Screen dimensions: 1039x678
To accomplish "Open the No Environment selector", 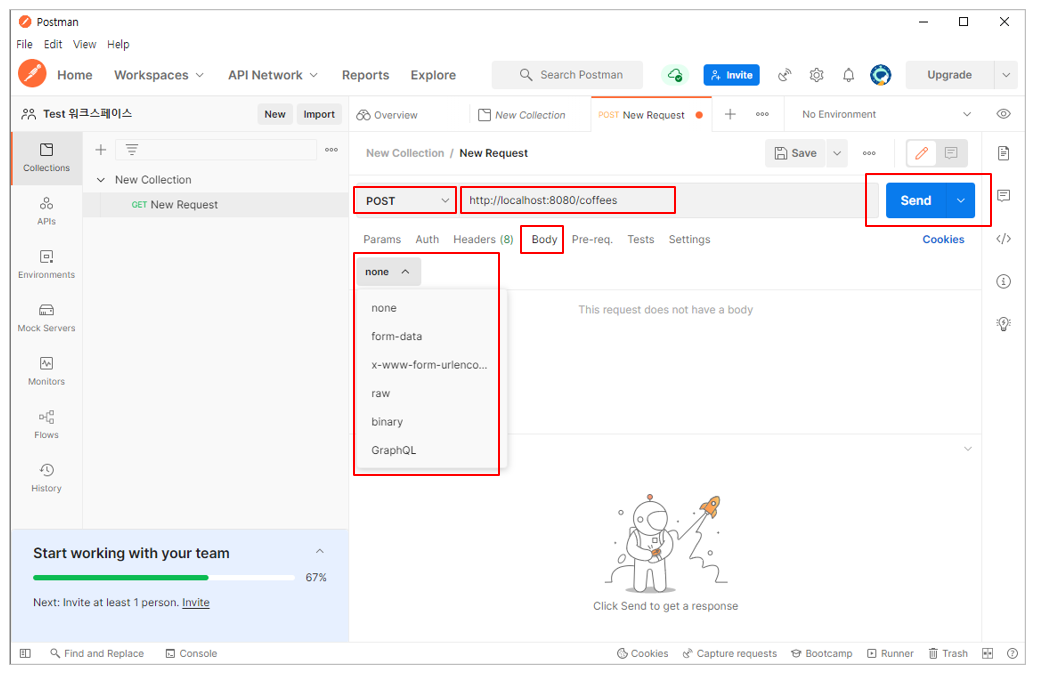I will coord(887,114).
